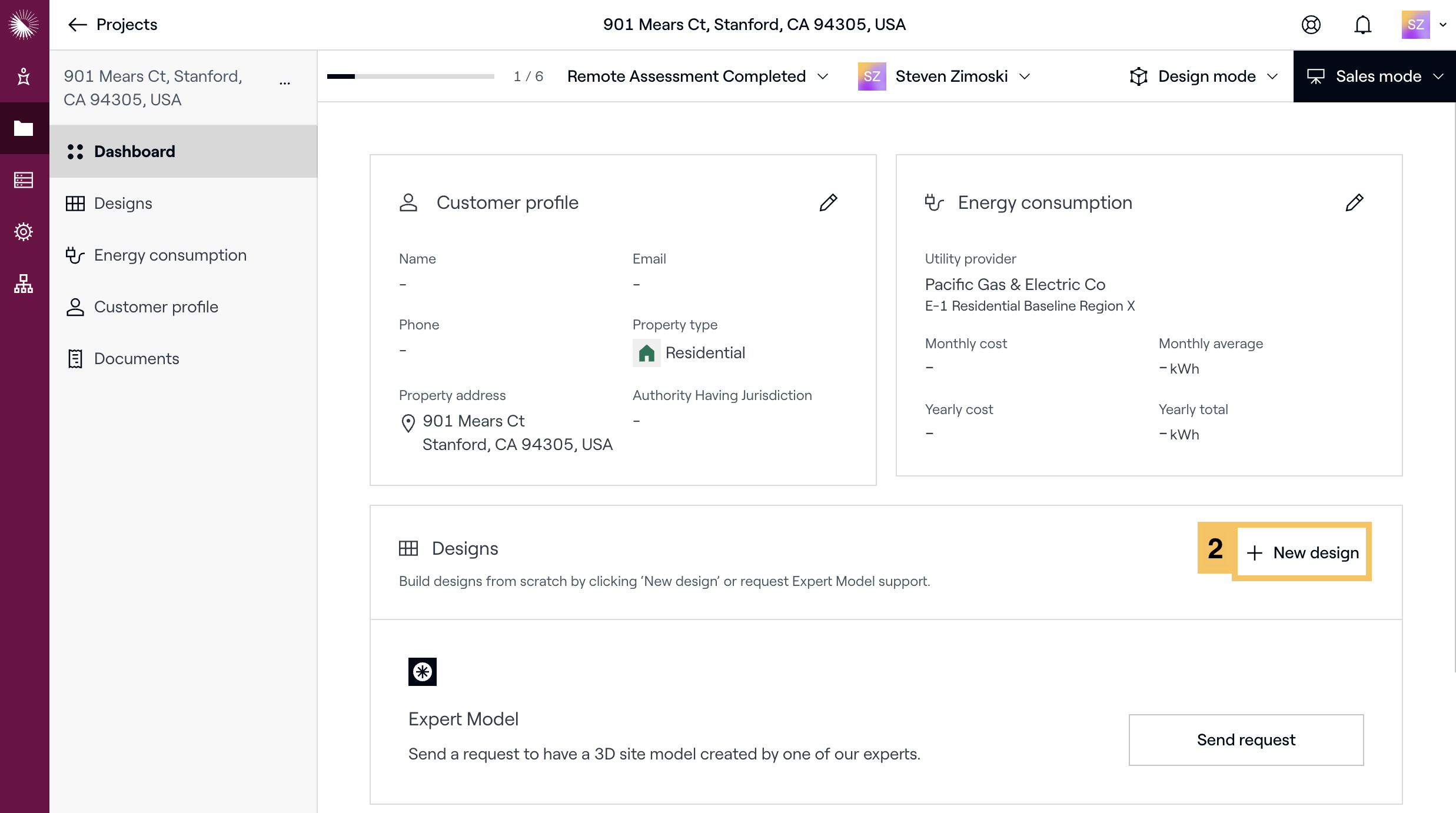Expand Remote Assessment Completed status dropdown
This screenshot has height=813, width=1456.
(698, 76)
